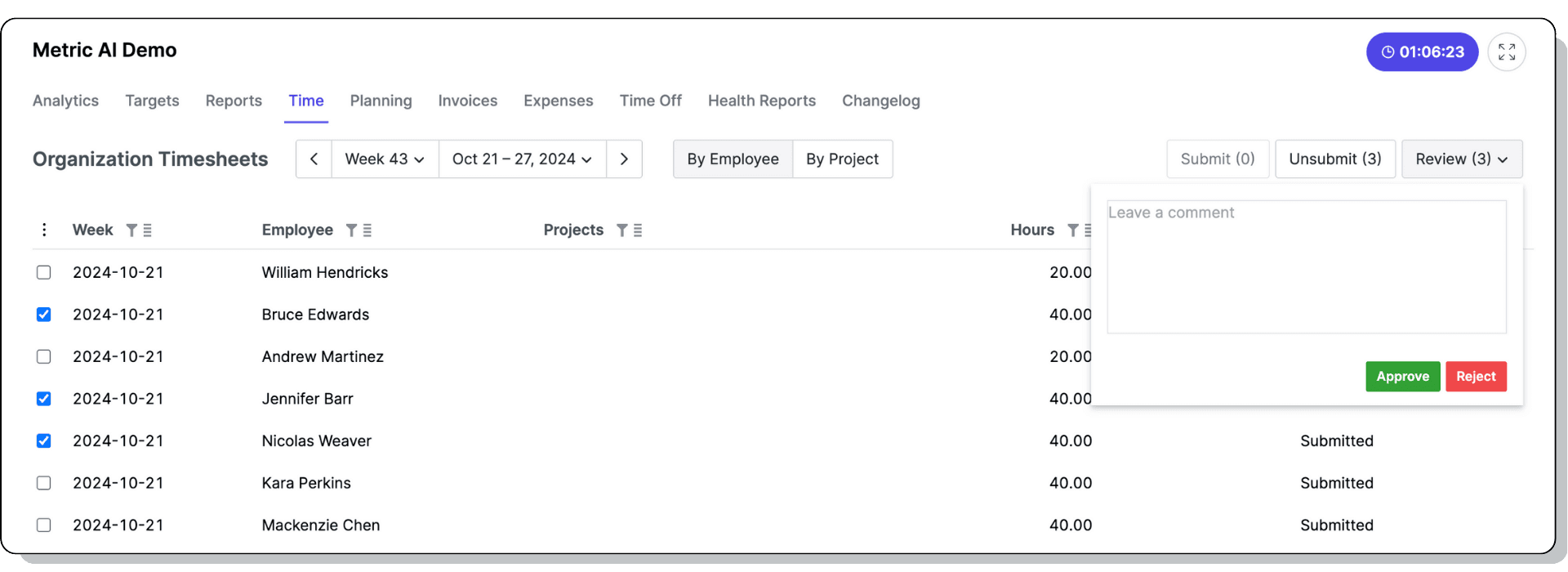The width and height of the screenshot is (1568, 572).
Task: Sort by the Hours column header
Action: click(x=1032, y=230)
